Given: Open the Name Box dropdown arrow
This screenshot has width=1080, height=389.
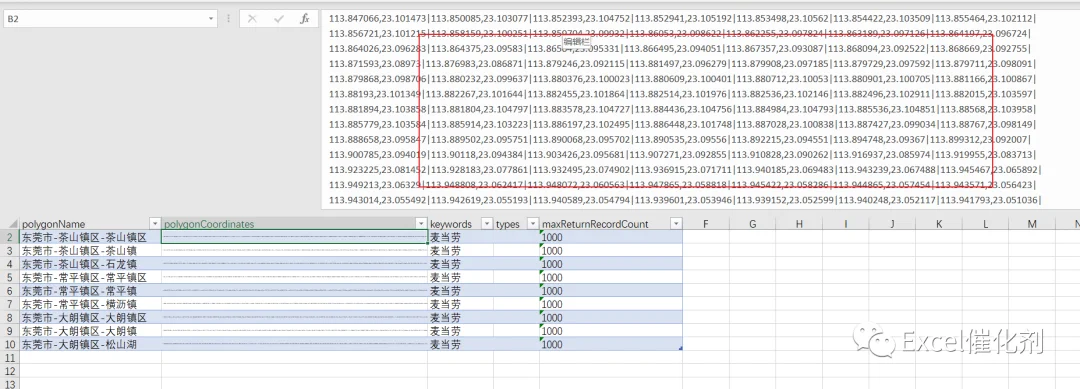Looking at the screenshot, I should point(211,19).
